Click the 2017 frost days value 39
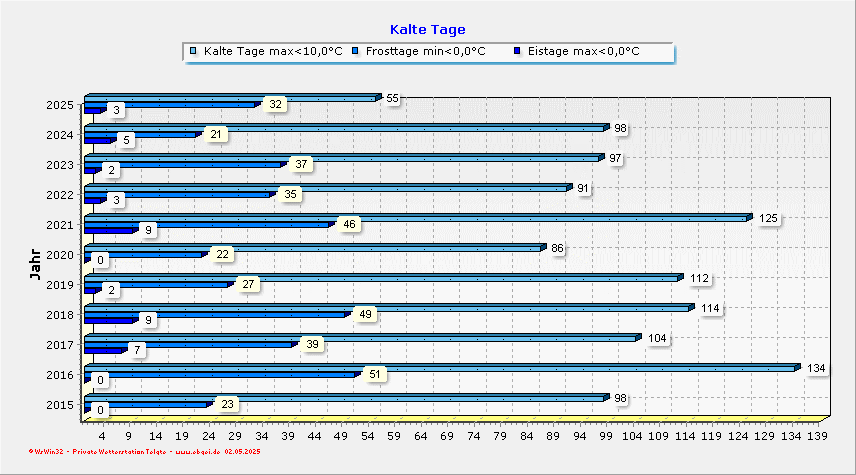Image resolution: width=856 pixels, height=475 pixels. 312,345
